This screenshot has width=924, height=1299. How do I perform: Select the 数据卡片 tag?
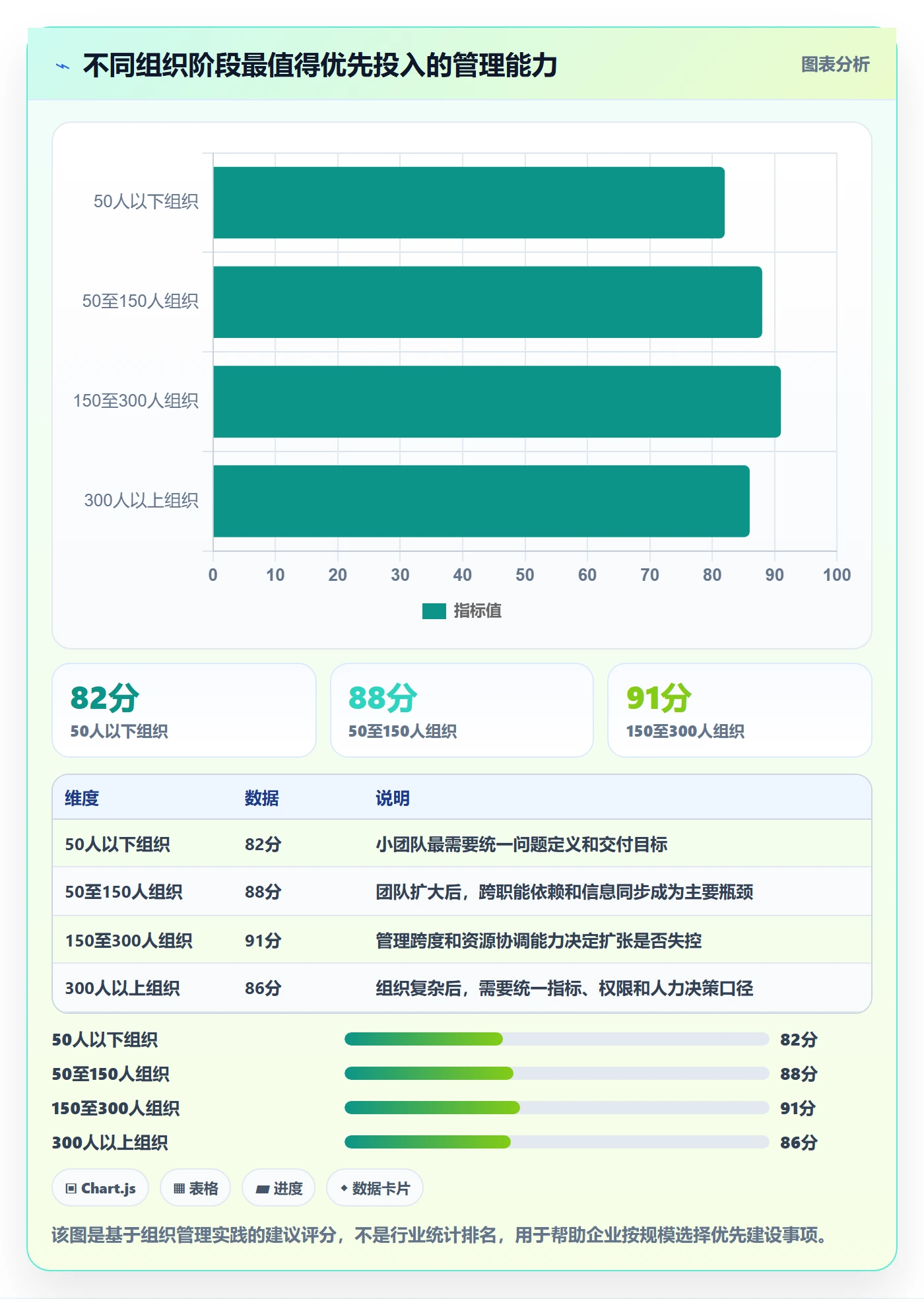pyautogui.click(x=375, y=1188)
